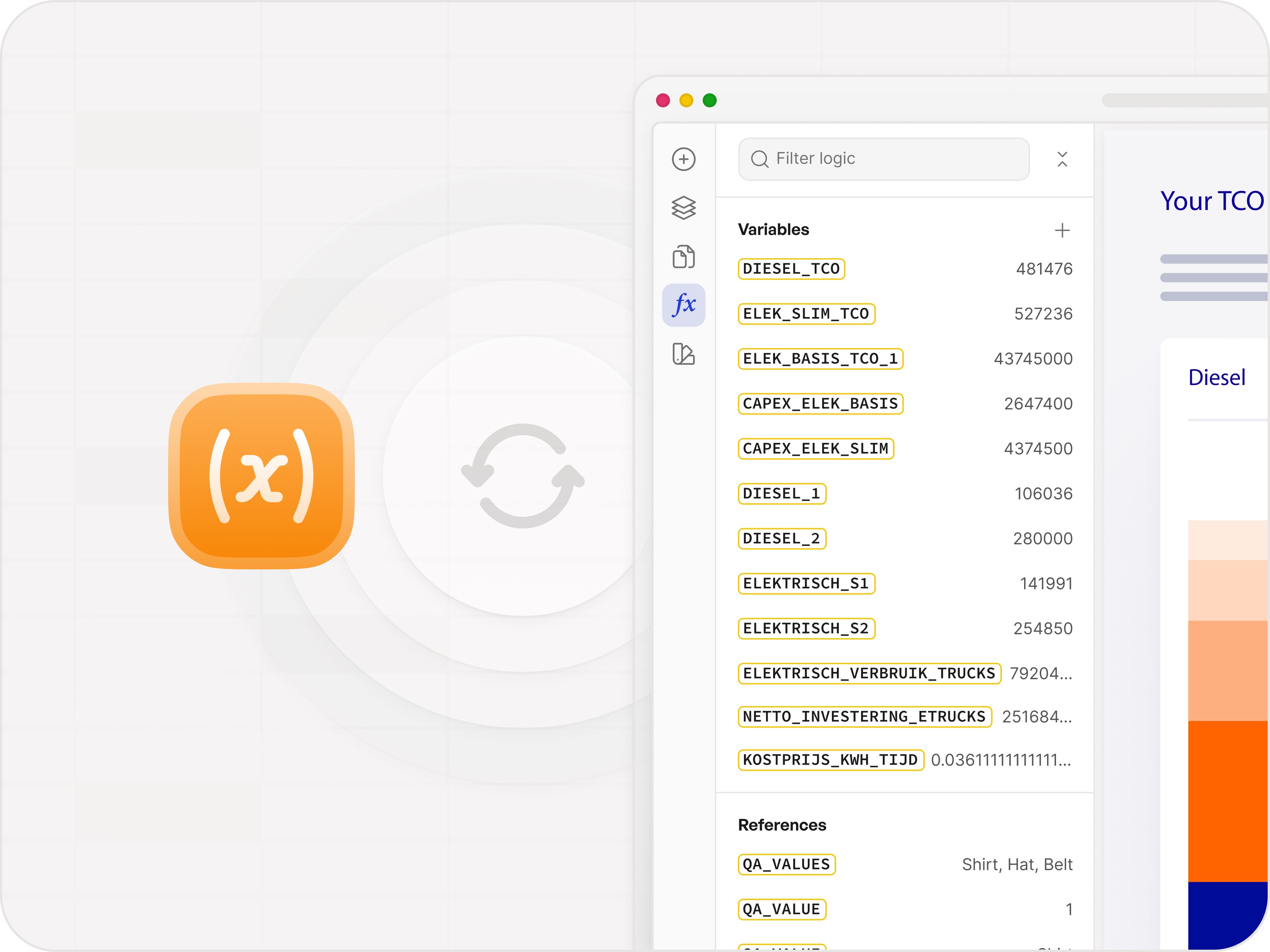
Task: Select the QA_VALUES reference
Action: pos(786,864)
